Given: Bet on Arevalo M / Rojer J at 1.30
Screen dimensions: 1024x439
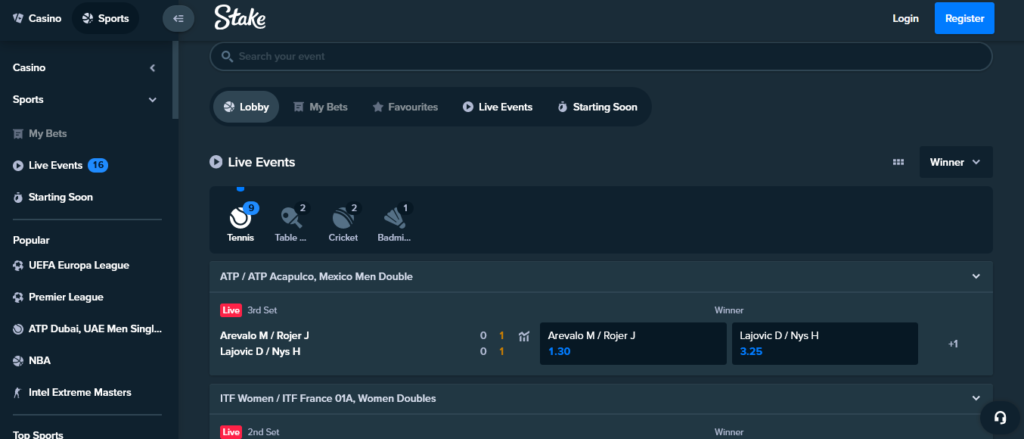Looking at the screenshot, I should coord(633,344).
